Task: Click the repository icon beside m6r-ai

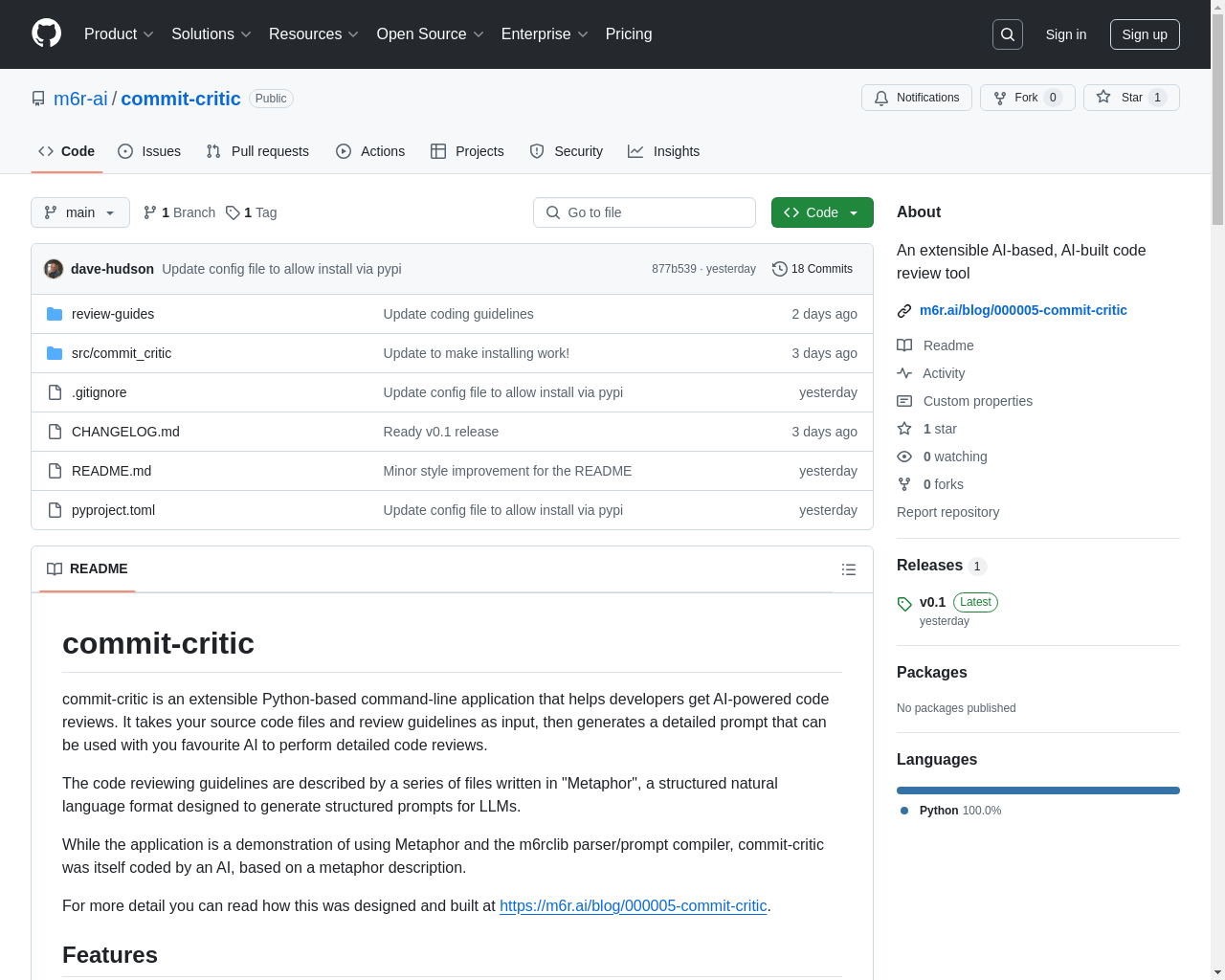Action: 38,99
